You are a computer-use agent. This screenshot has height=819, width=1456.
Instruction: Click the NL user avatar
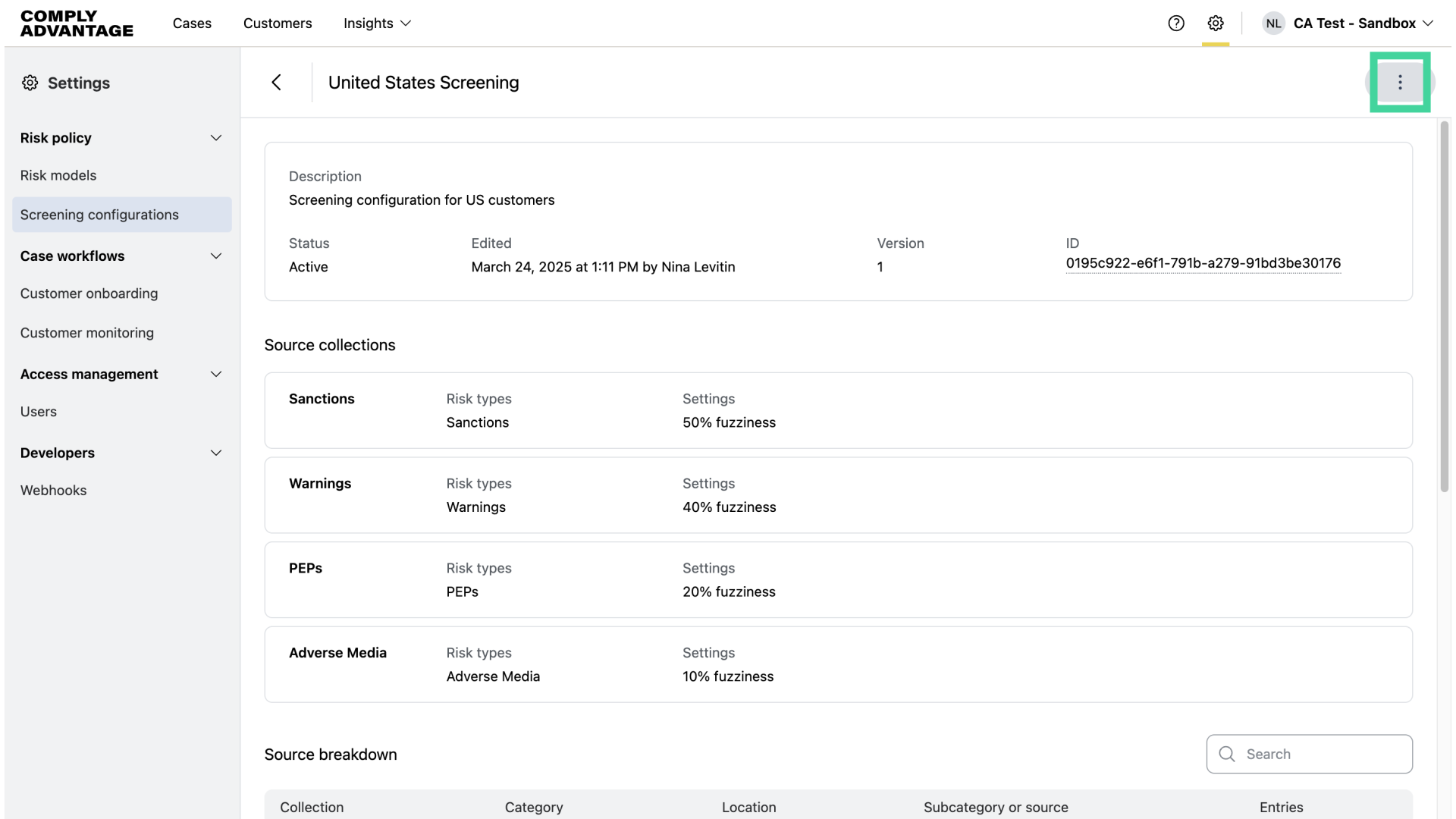[x=1273, y=24]
